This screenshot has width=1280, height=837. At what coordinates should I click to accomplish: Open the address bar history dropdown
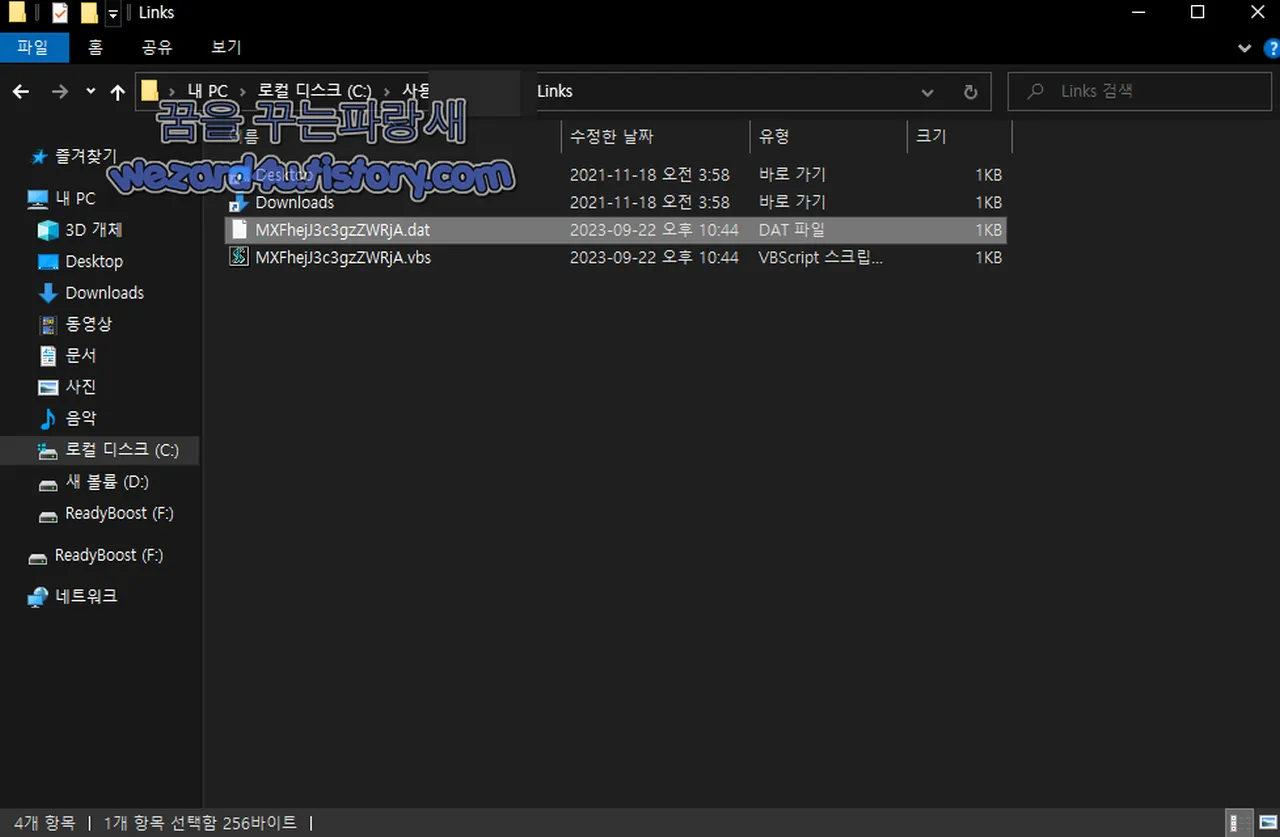(927, 91)
